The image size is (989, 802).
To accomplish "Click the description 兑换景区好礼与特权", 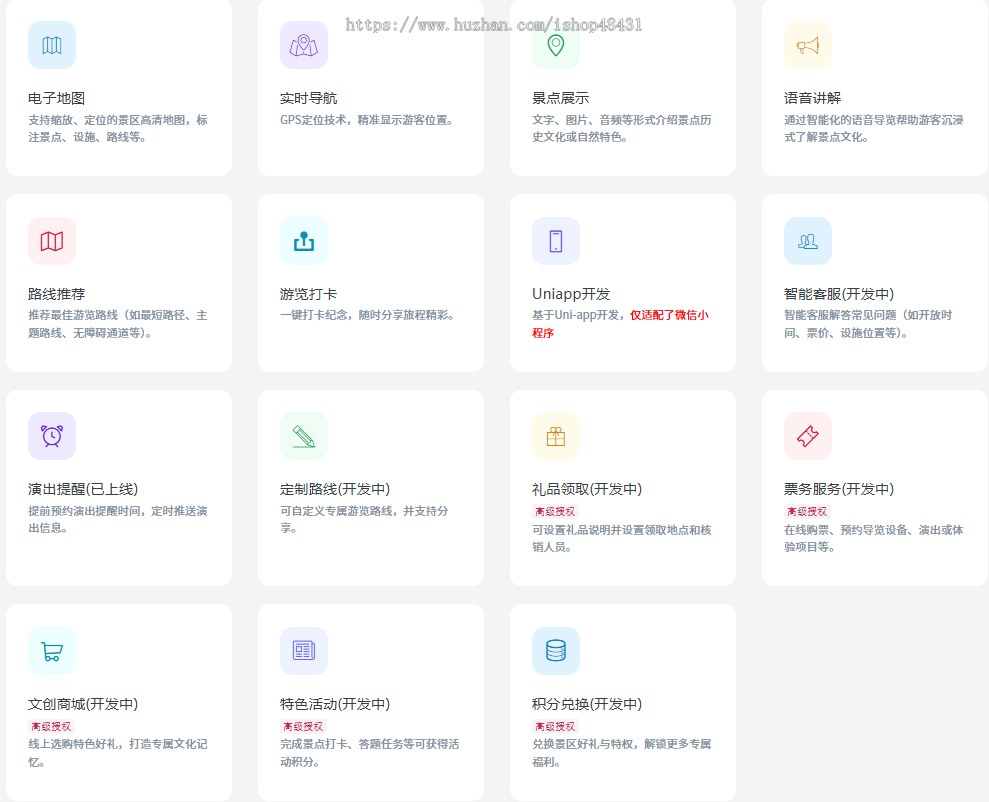I will 622,753.
